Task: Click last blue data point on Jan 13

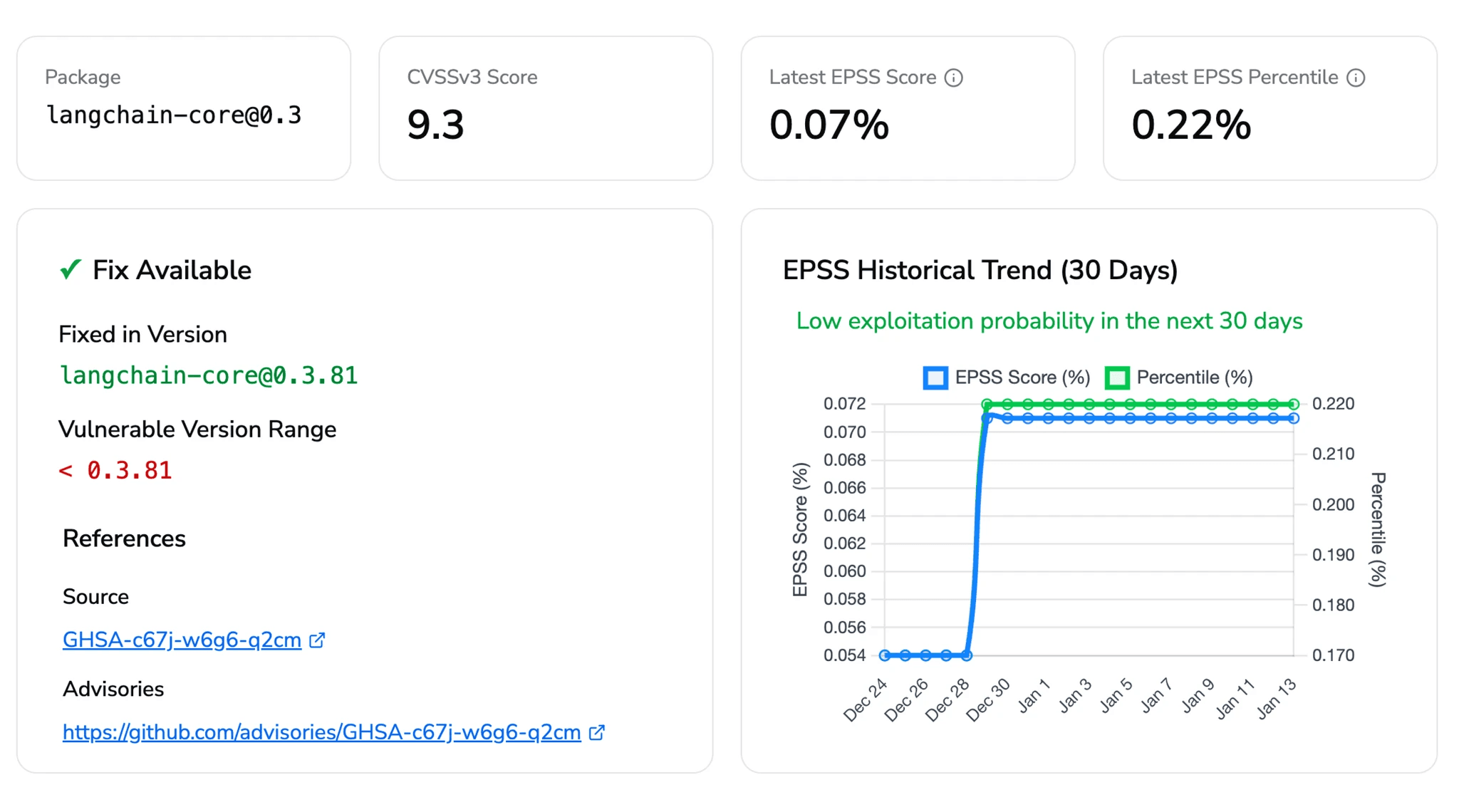Action: (1294, 419)
